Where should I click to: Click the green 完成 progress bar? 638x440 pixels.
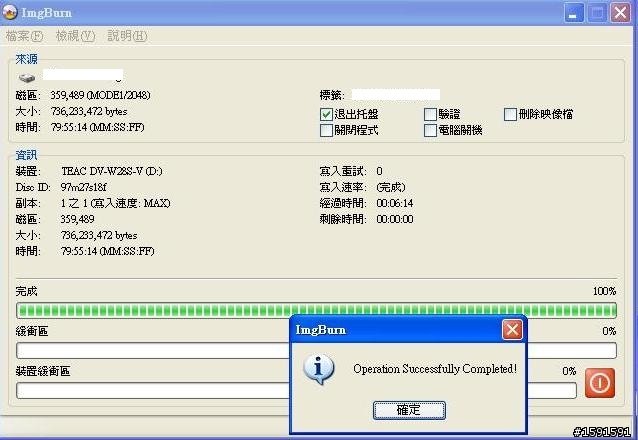point(316,311)
